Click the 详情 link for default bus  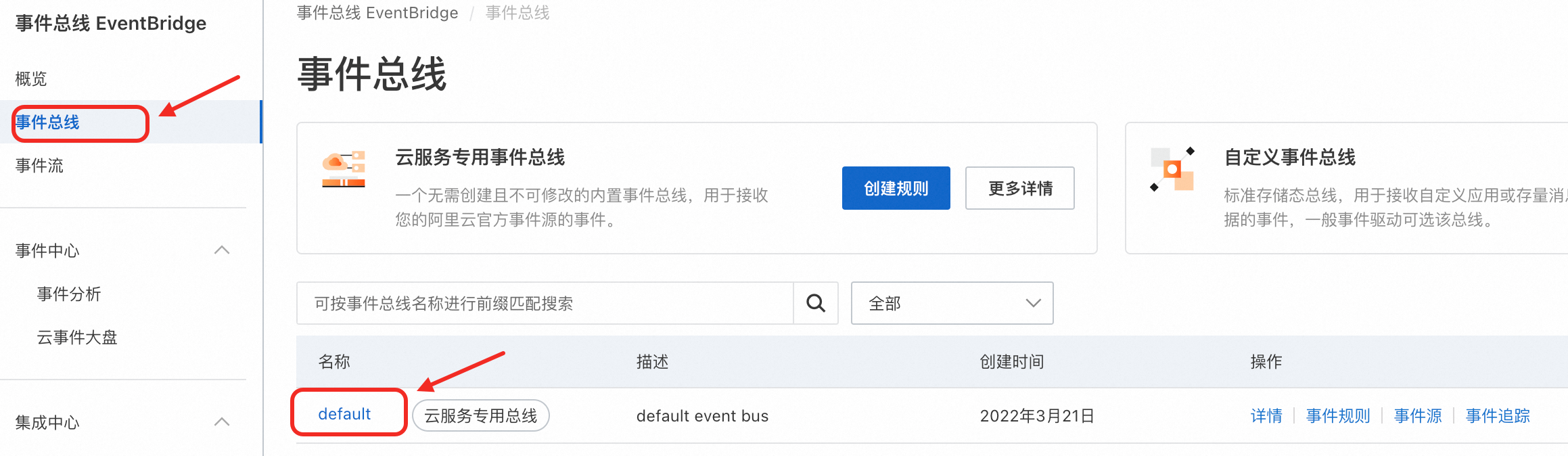click(x=1266, y=416)
